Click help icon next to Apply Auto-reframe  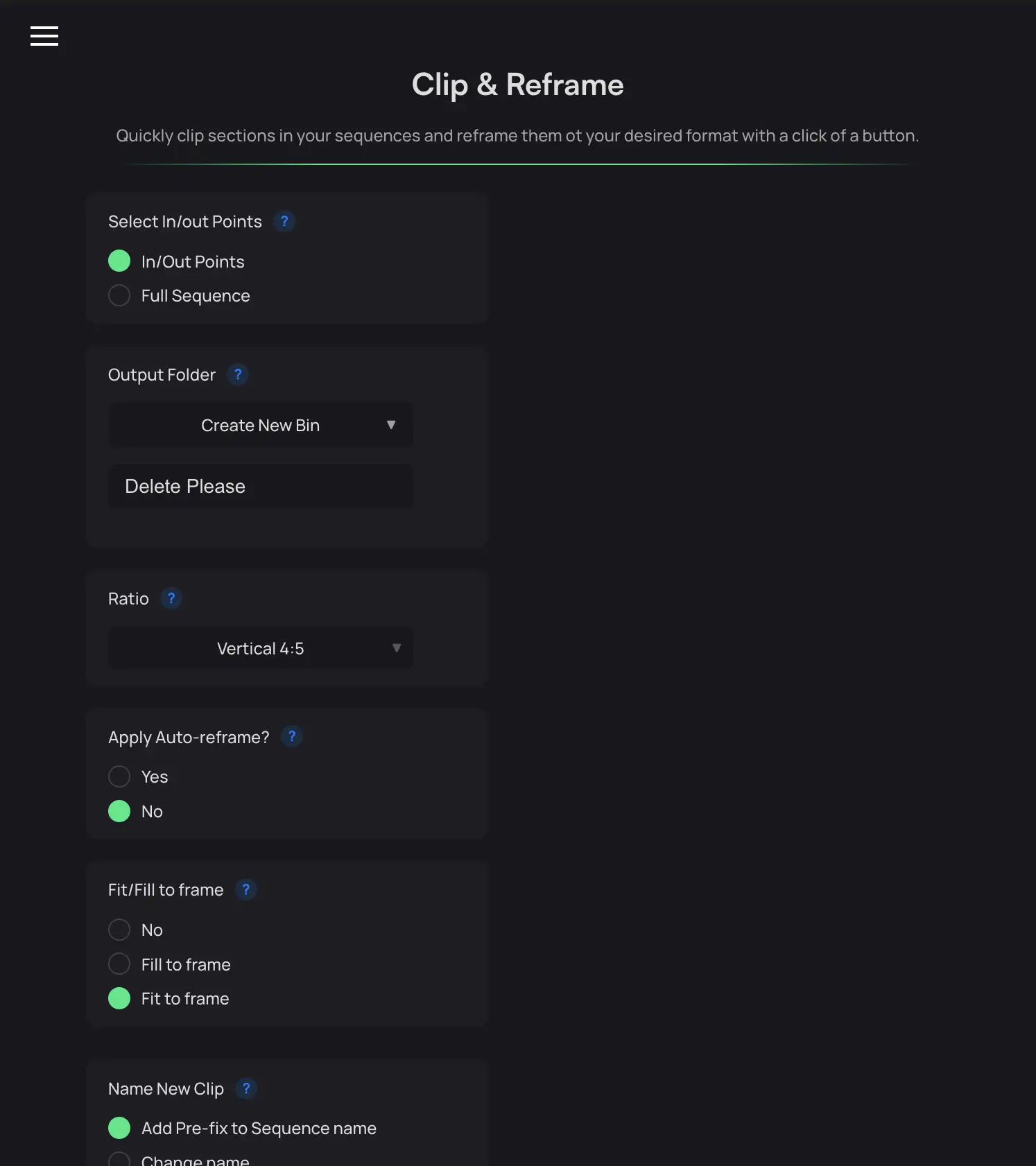point(292,736)
